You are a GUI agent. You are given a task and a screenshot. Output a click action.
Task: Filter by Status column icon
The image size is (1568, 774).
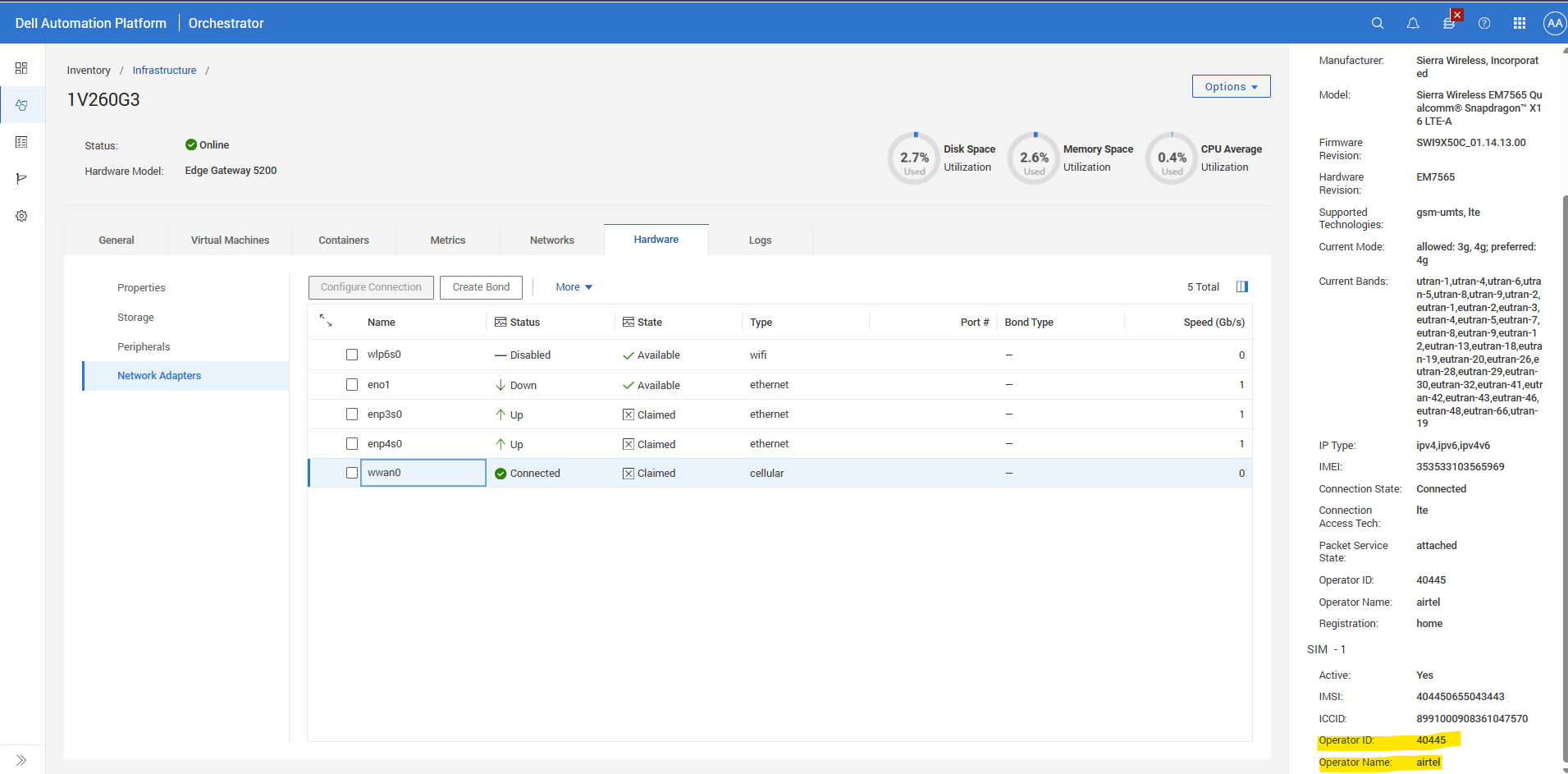pyautogui.click(x=501, y=322)
